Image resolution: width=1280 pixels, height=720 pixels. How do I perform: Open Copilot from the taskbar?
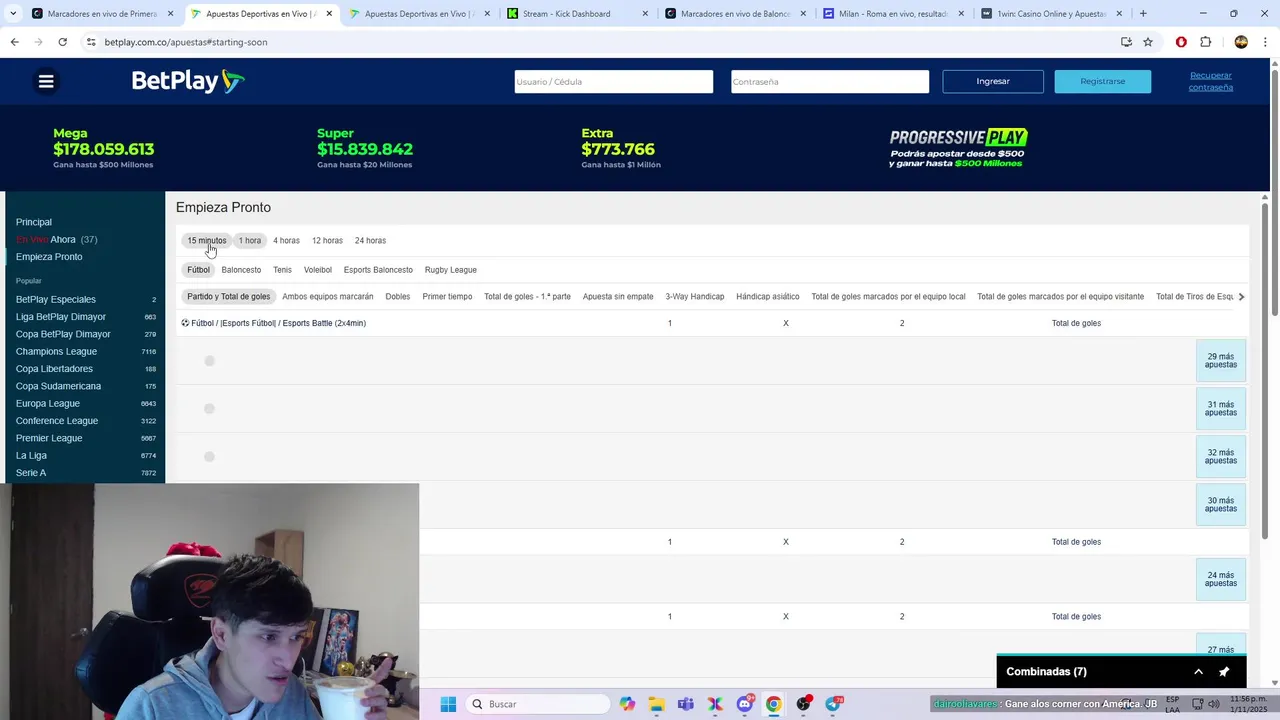(x=627, y=704)
